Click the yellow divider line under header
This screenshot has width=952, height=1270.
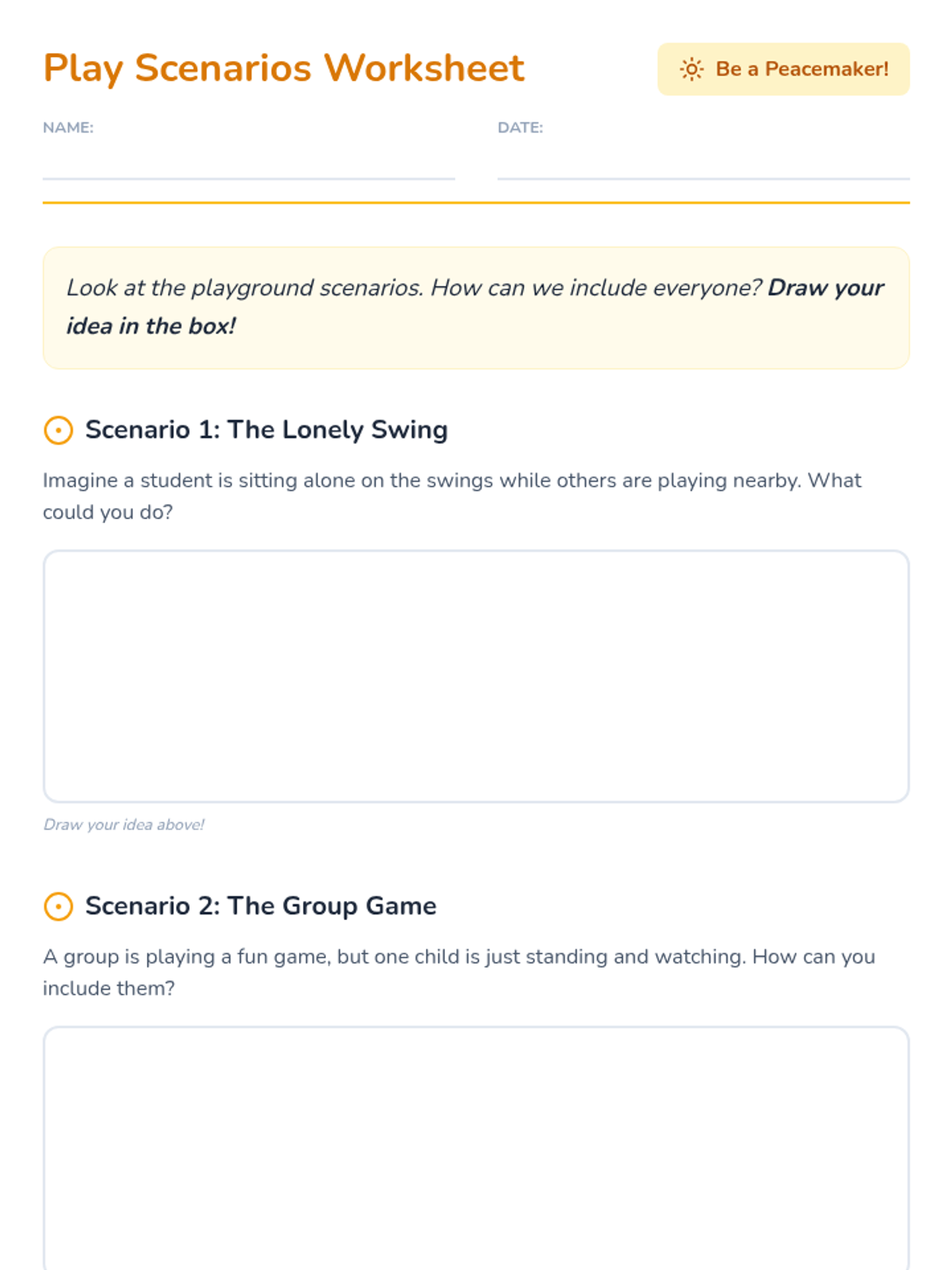(476, 203)
